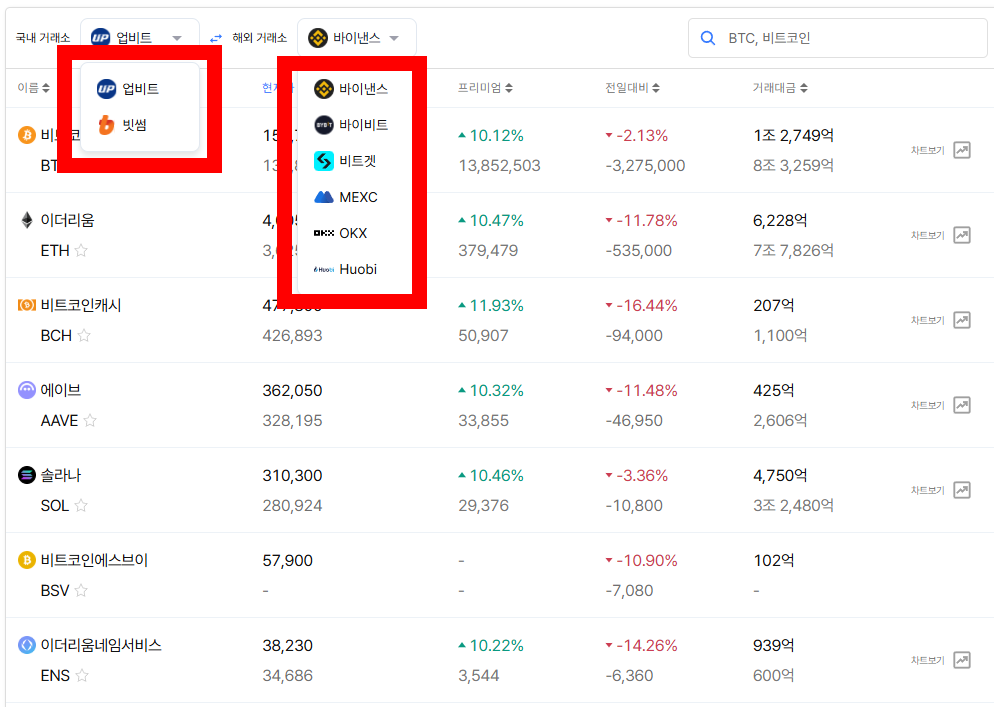Favorite SOL with its star icon
The width and height of the screenshot is (994, 707).
pos(81,505)
